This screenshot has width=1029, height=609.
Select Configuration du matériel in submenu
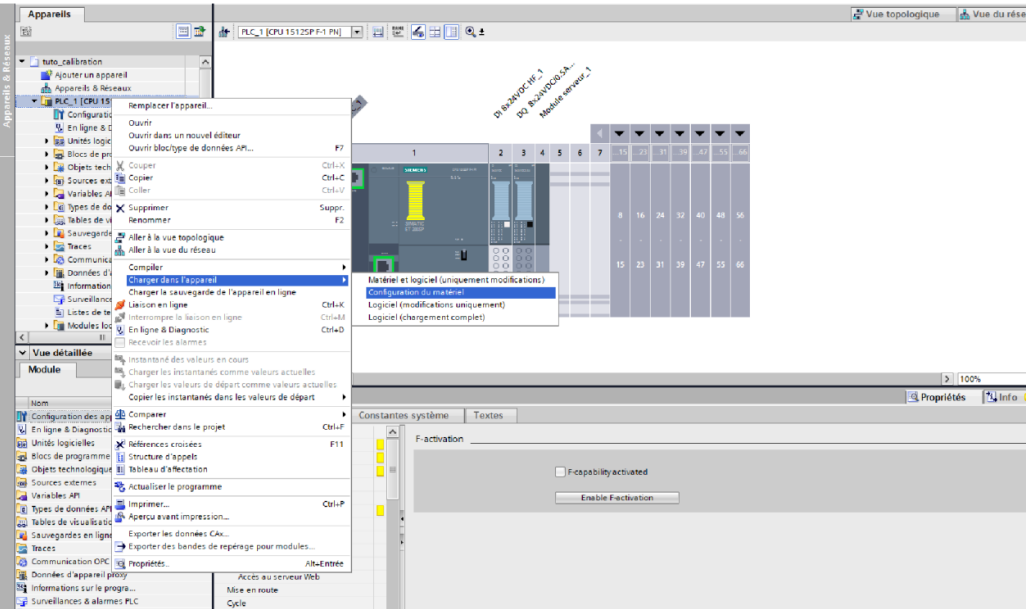461,292
